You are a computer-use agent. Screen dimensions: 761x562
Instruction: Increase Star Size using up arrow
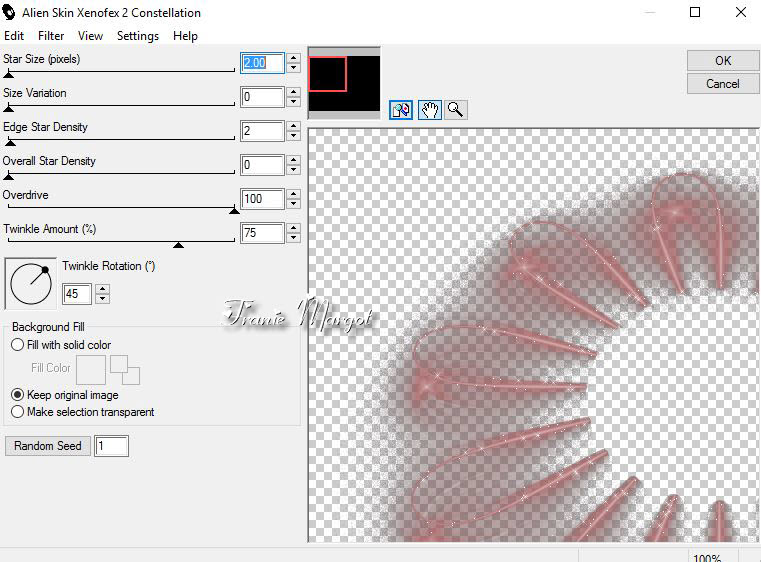[293, 57]
